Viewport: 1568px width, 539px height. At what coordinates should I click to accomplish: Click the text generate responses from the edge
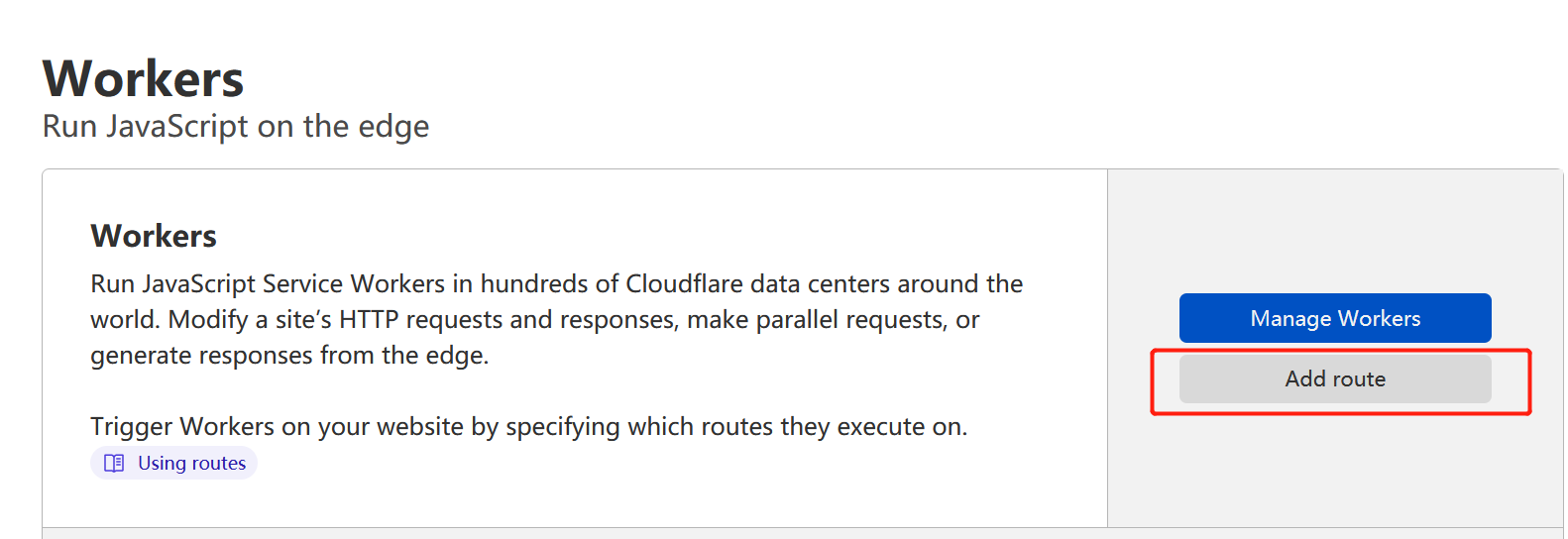pos(289,356)
